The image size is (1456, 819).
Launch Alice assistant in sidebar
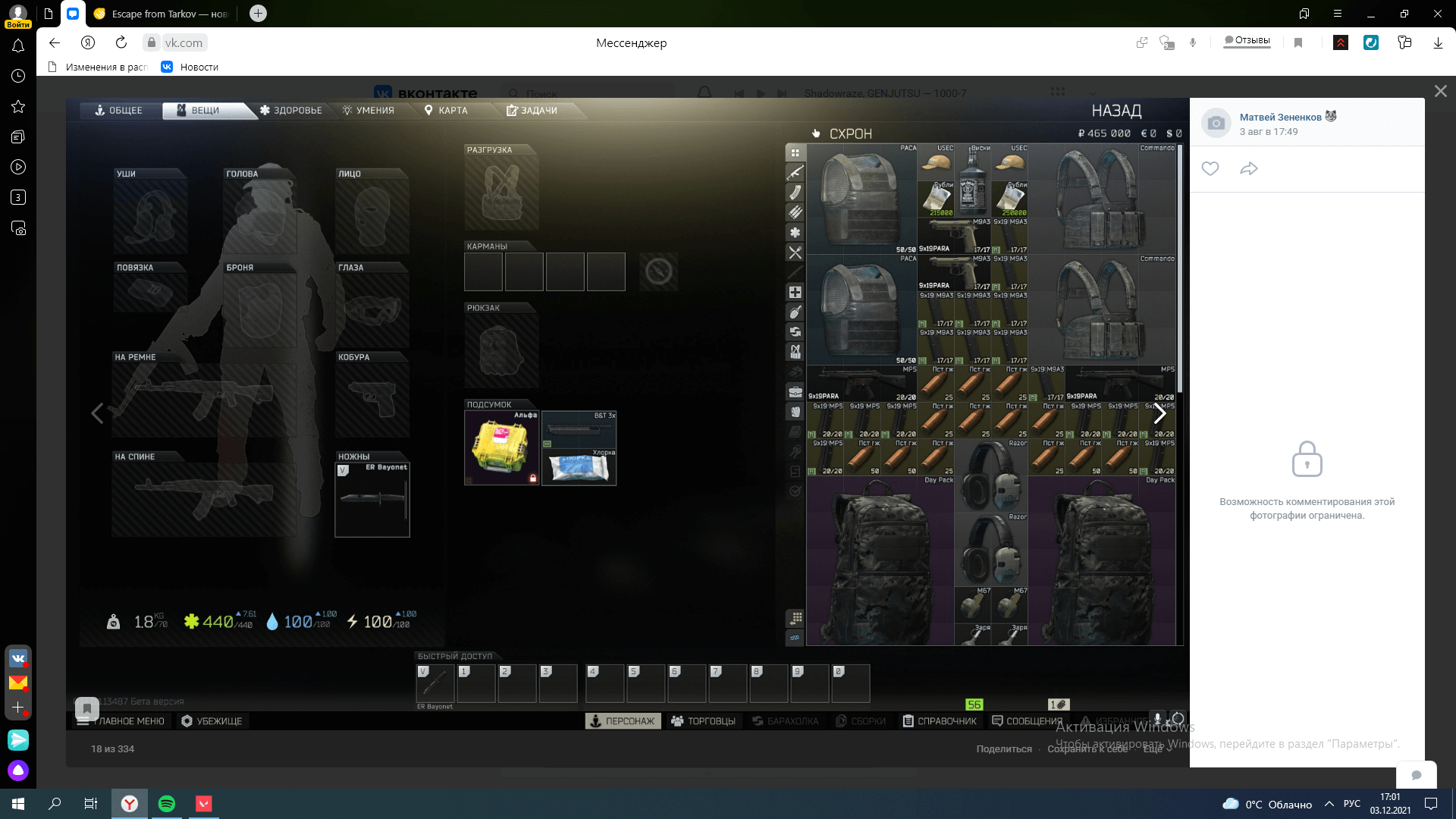pyautogui.click(x=18, y=770)
